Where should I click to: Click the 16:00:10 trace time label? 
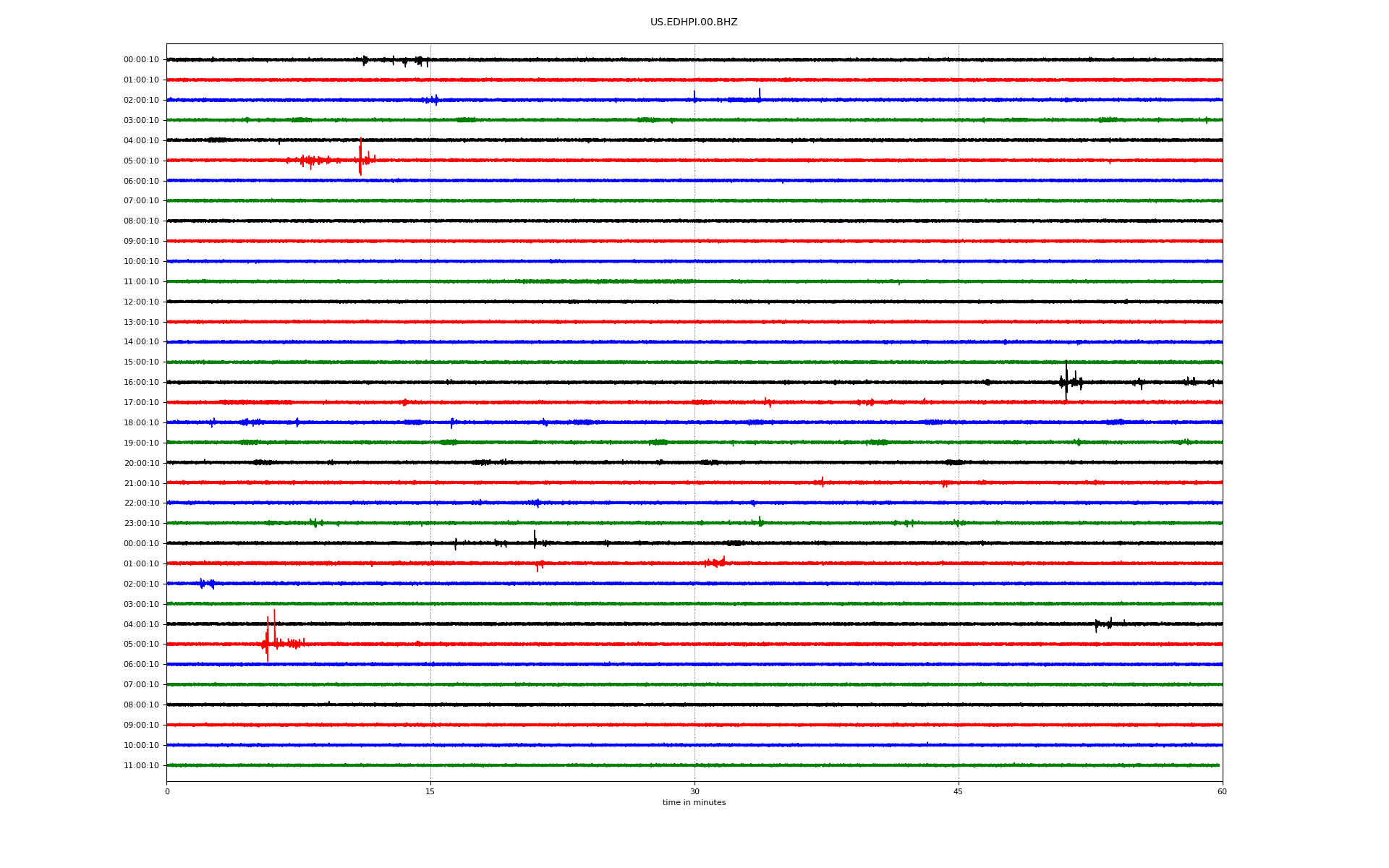[141, 383]
